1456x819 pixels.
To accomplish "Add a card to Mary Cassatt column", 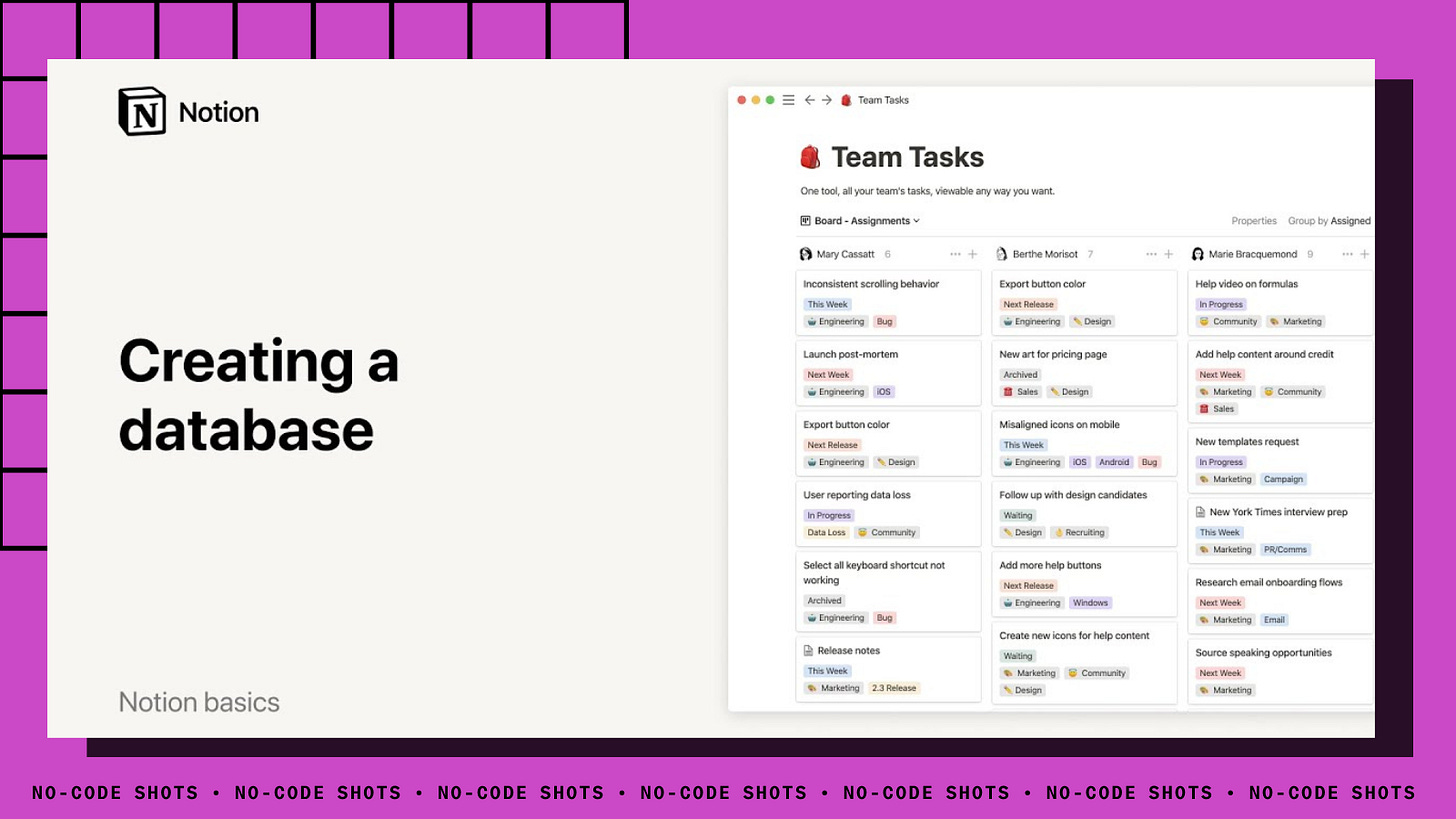I will click(x=972, y=254).
